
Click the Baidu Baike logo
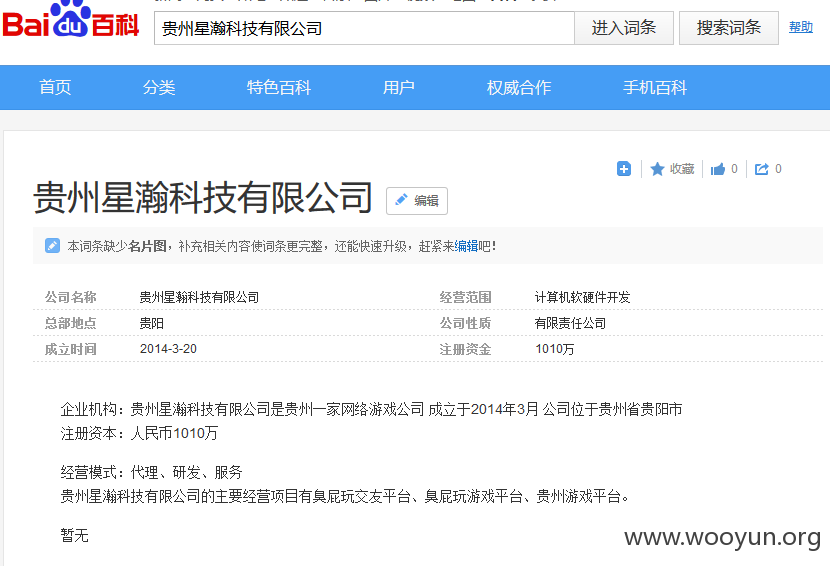click(x=70, y=20)
